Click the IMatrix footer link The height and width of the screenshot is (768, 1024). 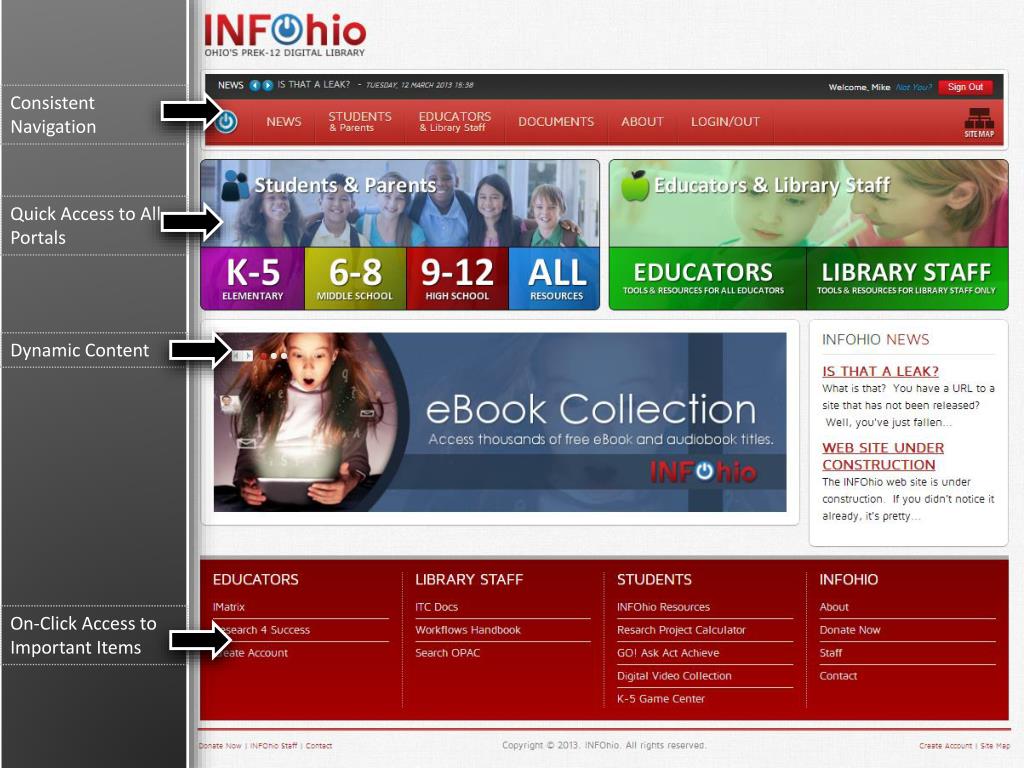point(229,607)
